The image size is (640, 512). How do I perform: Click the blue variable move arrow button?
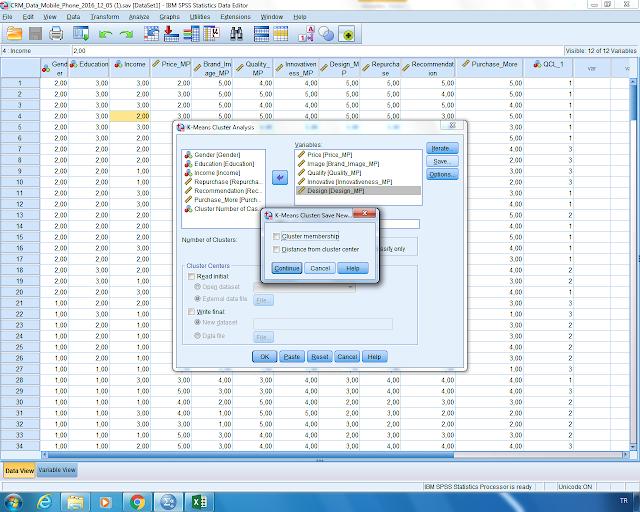pyautogui.click(x=280, y=176)
